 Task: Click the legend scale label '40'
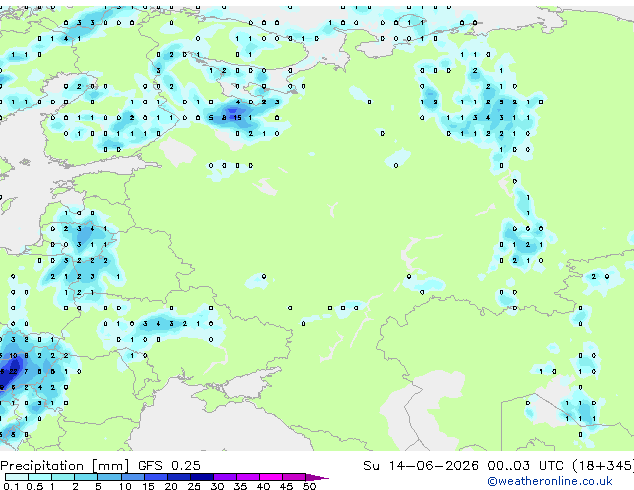coord(263,486)
